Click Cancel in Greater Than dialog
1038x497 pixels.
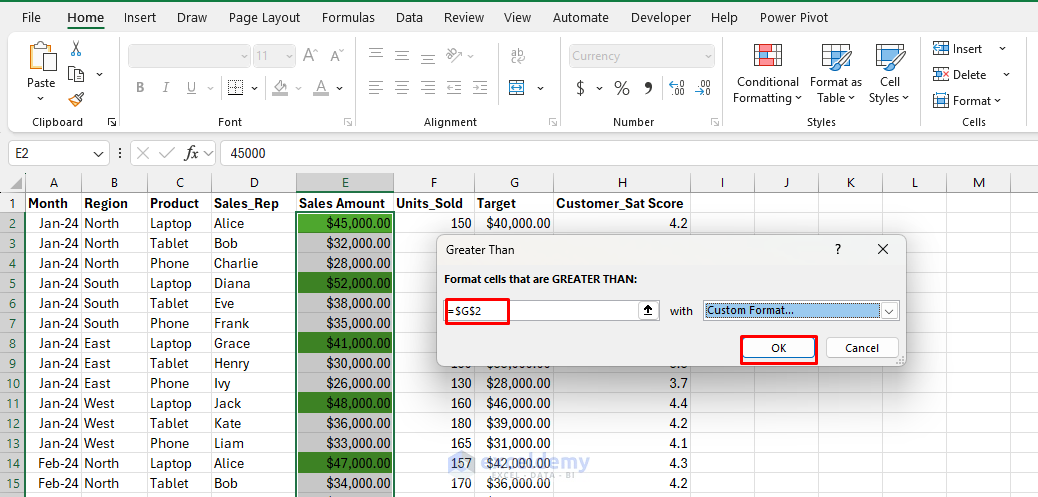click(x=862, y=348)
